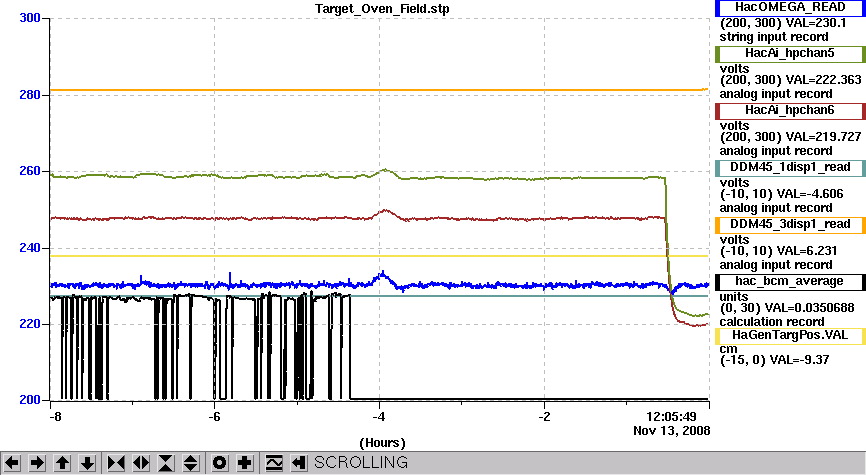Click the (Hours) x-axis label
This screenshot has width=866, height=475.
click(x=382, y=443)
